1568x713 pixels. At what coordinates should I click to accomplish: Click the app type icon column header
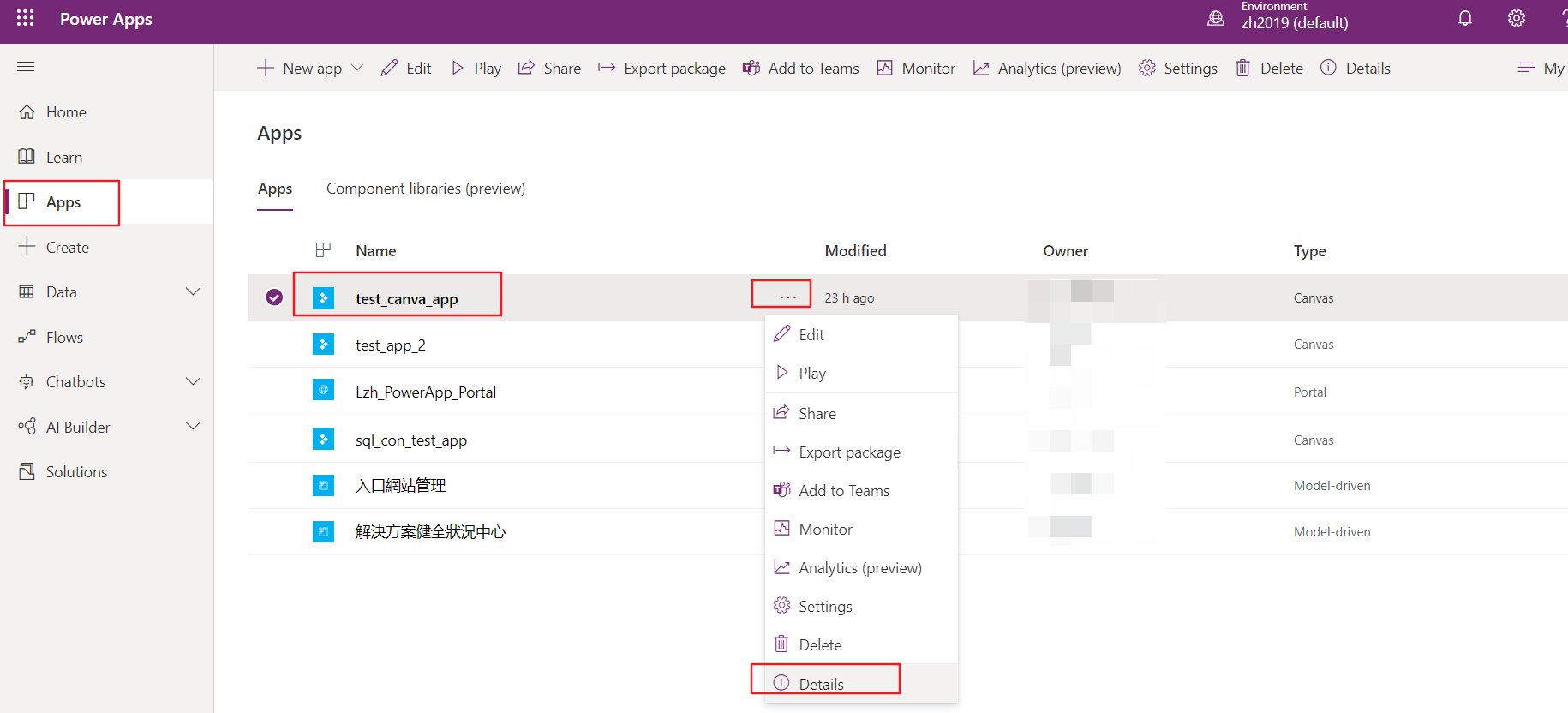tap(323, 250)
